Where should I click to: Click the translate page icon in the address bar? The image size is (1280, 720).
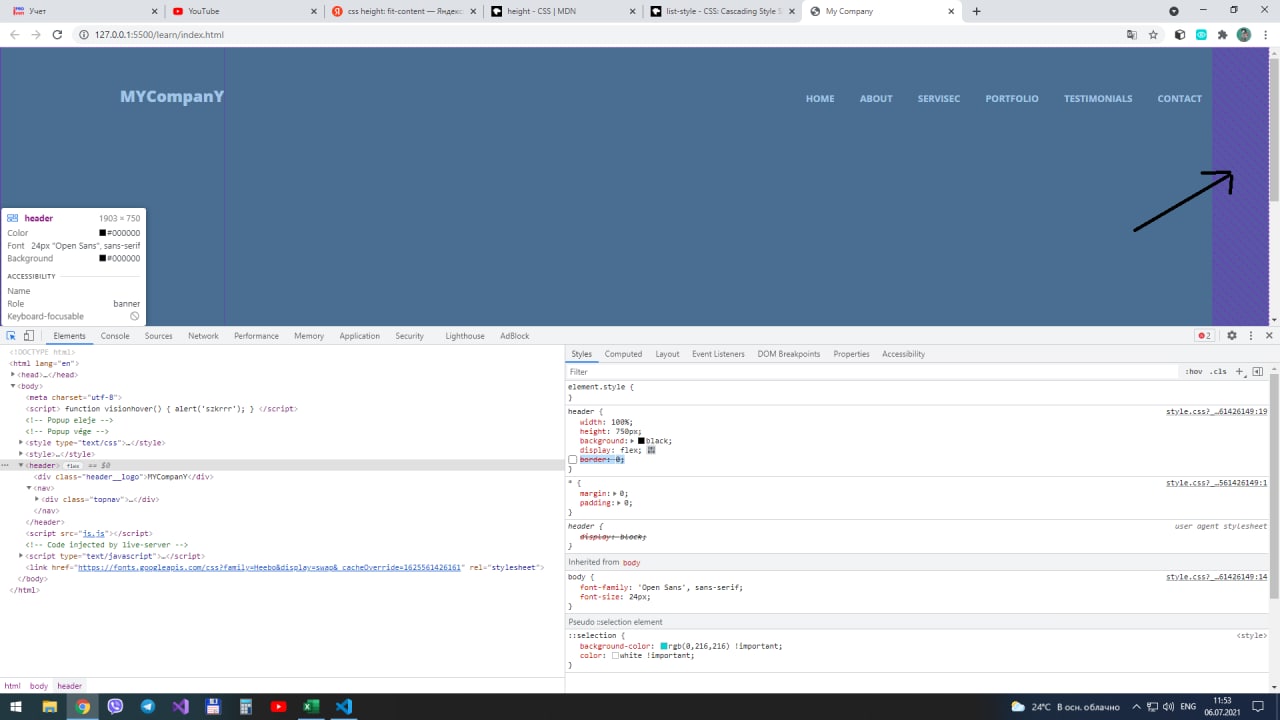tap(1132, 34)
